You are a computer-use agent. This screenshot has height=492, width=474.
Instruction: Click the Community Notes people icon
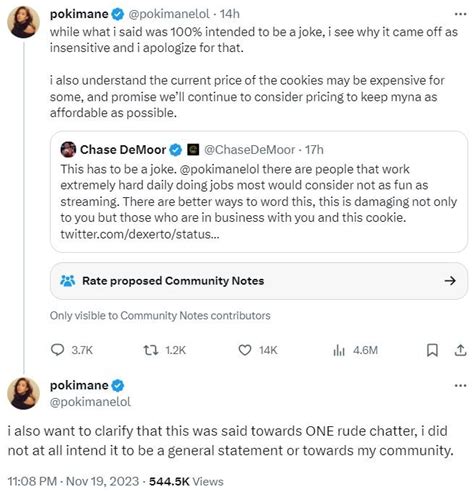click(x=68, y=281)
